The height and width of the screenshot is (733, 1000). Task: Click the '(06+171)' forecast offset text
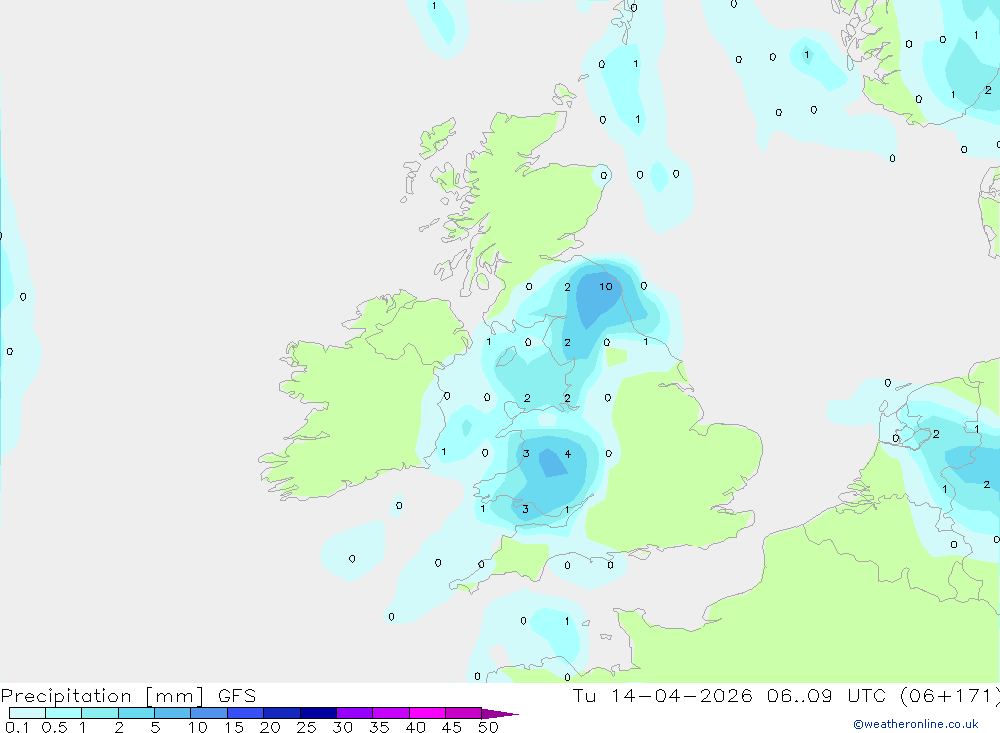[x=950, y=696]
